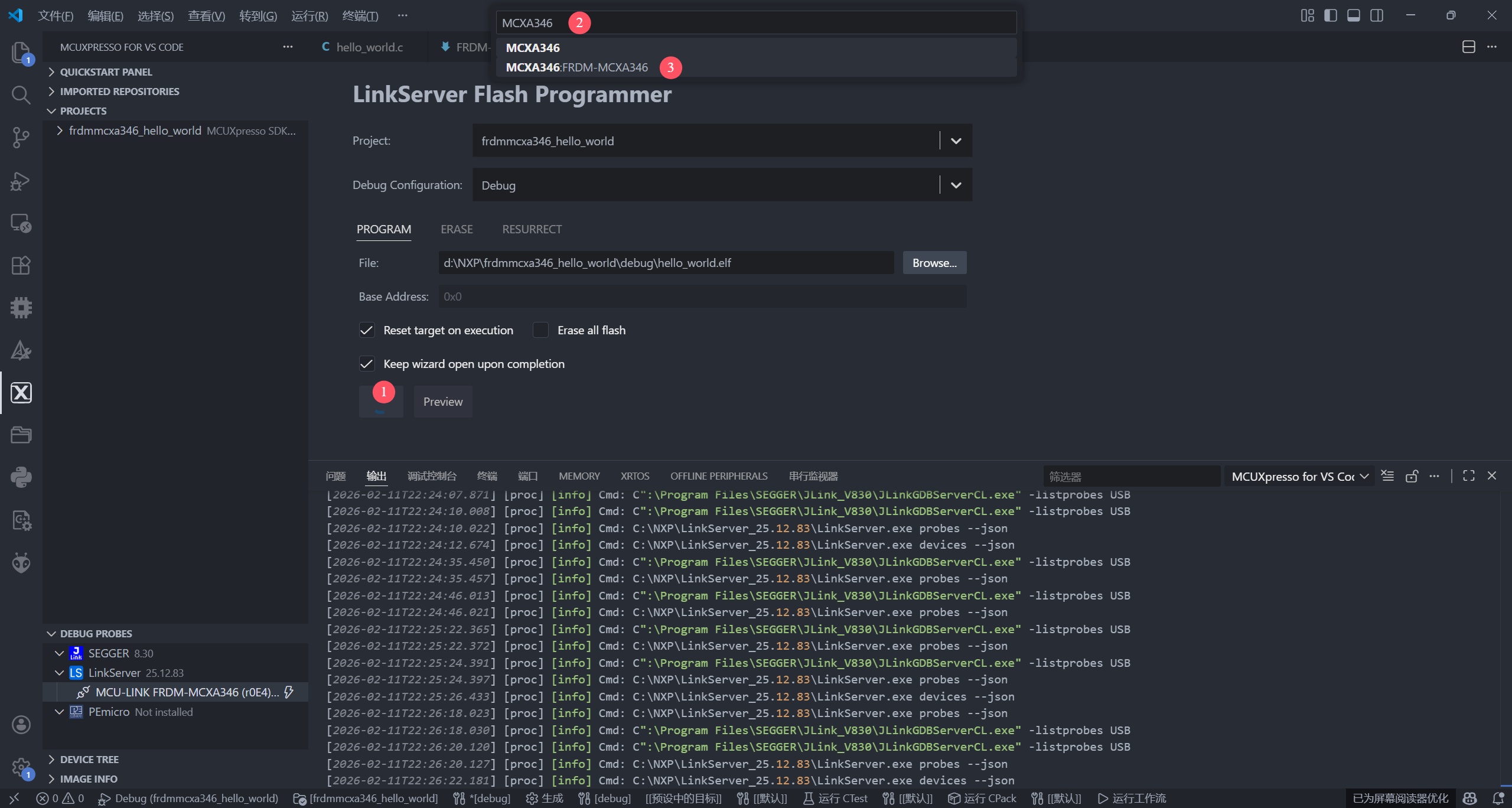Open the Search view icon
The image size is (1512, 808).
pyautogui.click(x=21, y=95)
